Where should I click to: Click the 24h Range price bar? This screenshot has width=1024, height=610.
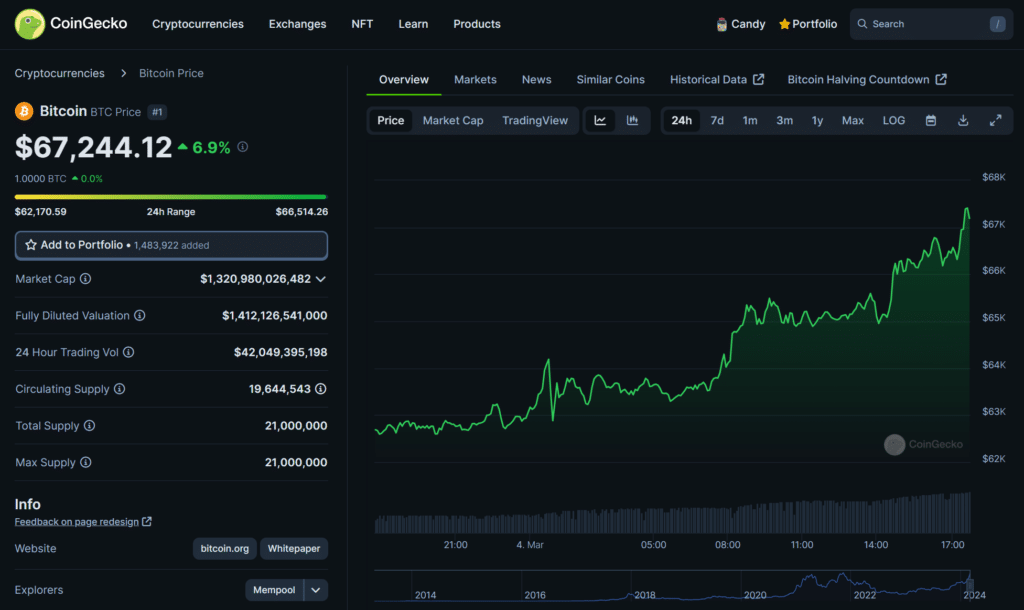(x=170, y=197)
